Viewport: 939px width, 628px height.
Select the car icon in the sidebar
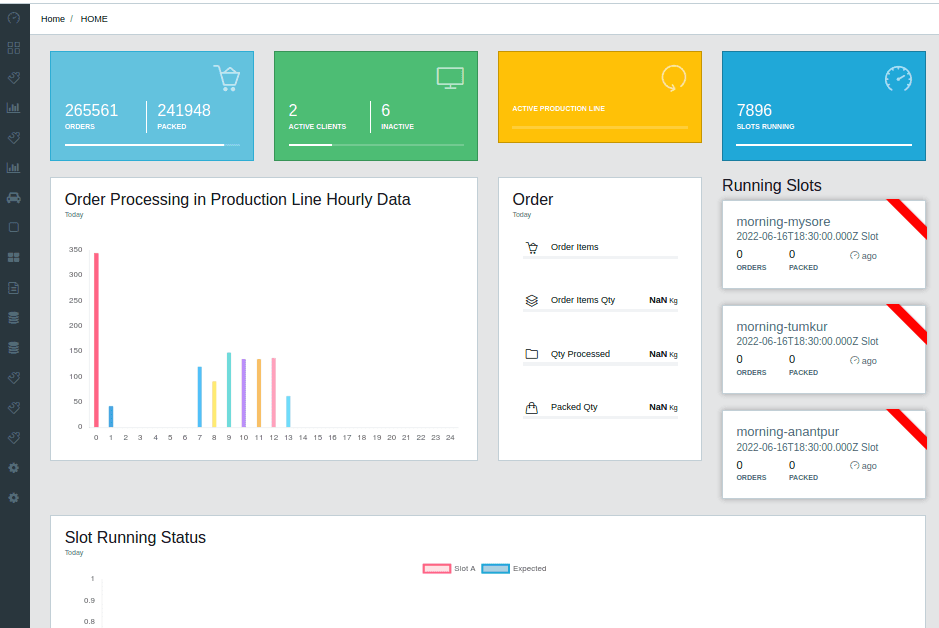pyautogui.click(x=14, y=197)
